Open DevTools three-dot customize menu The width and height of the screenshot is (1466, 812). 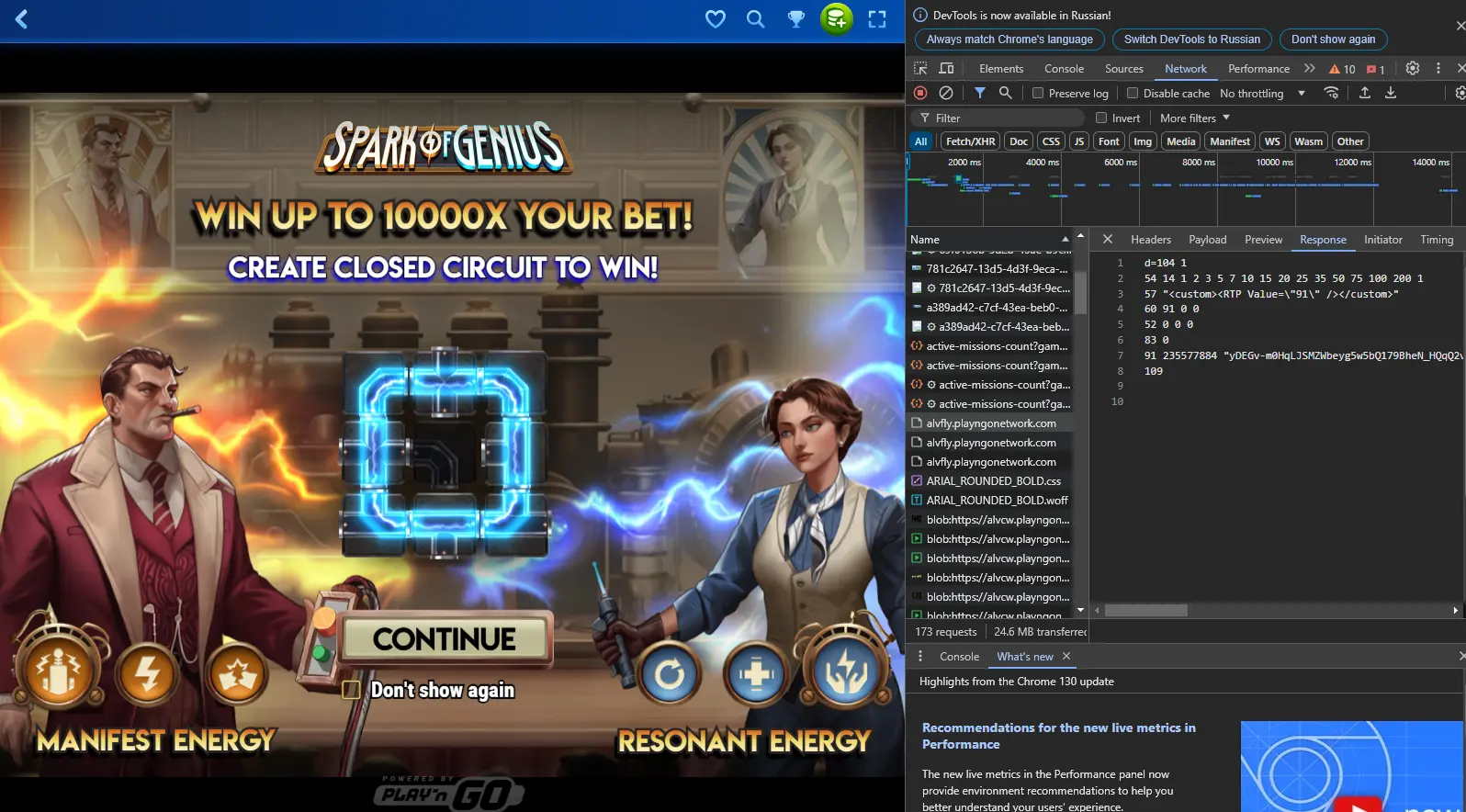[1438, 68]
